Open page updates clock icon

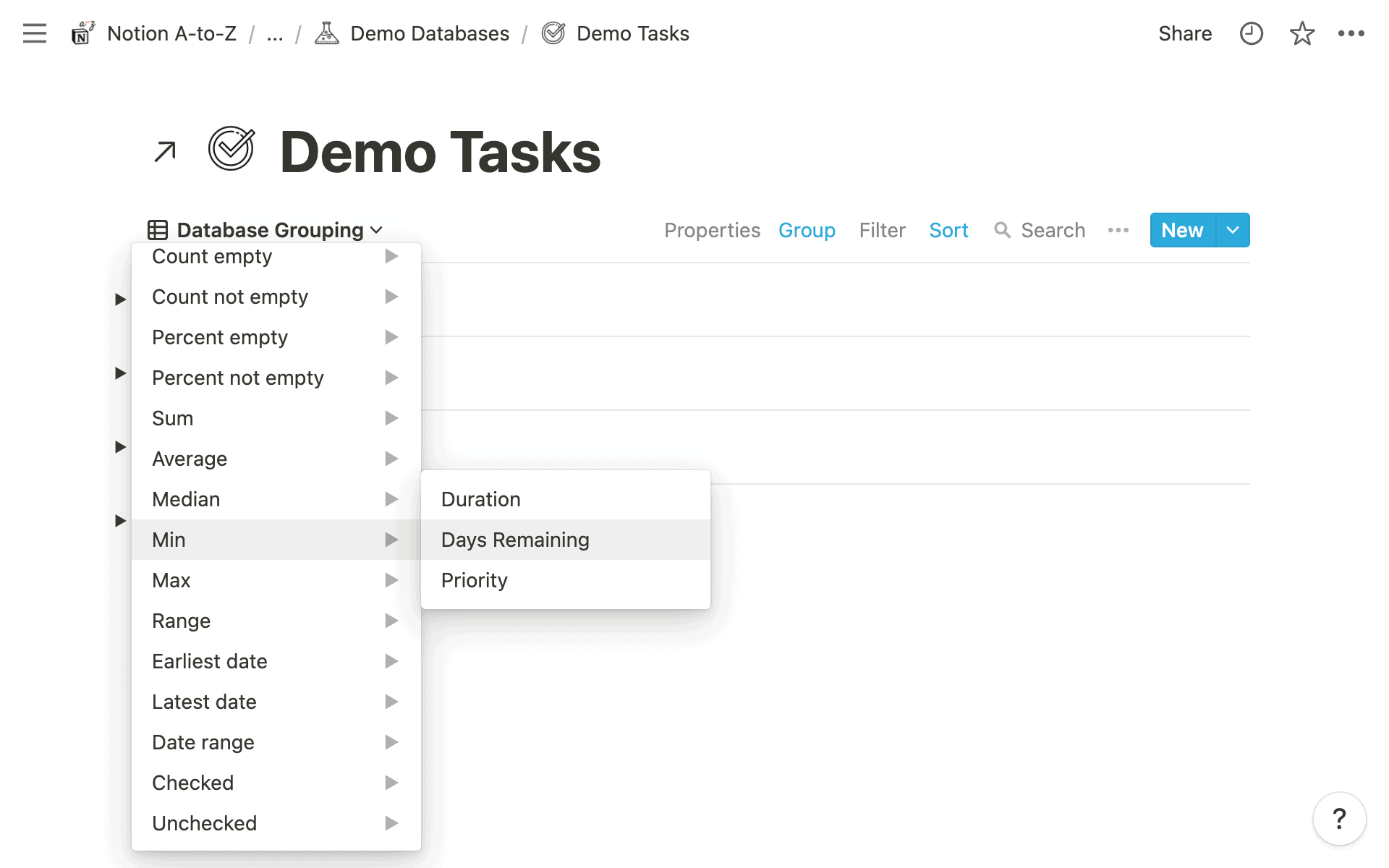tap(1251, 33)
